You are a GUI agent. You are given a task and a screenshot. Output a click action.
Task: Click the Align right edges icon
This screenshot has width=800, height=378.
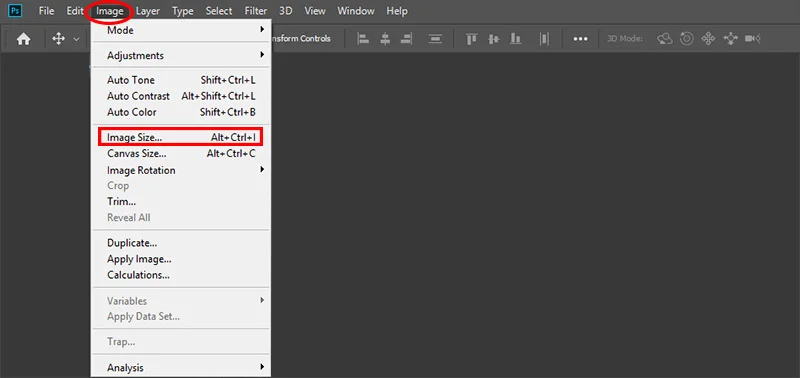(407, 39)
